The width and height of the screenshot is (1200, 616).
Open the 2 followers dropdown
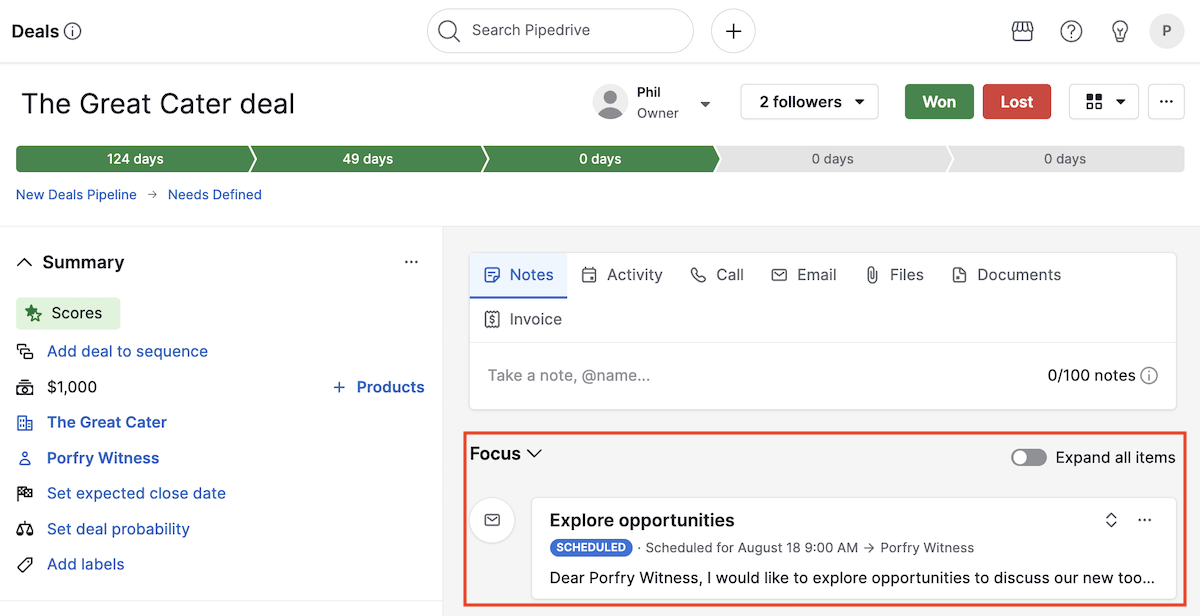[809, 102]
